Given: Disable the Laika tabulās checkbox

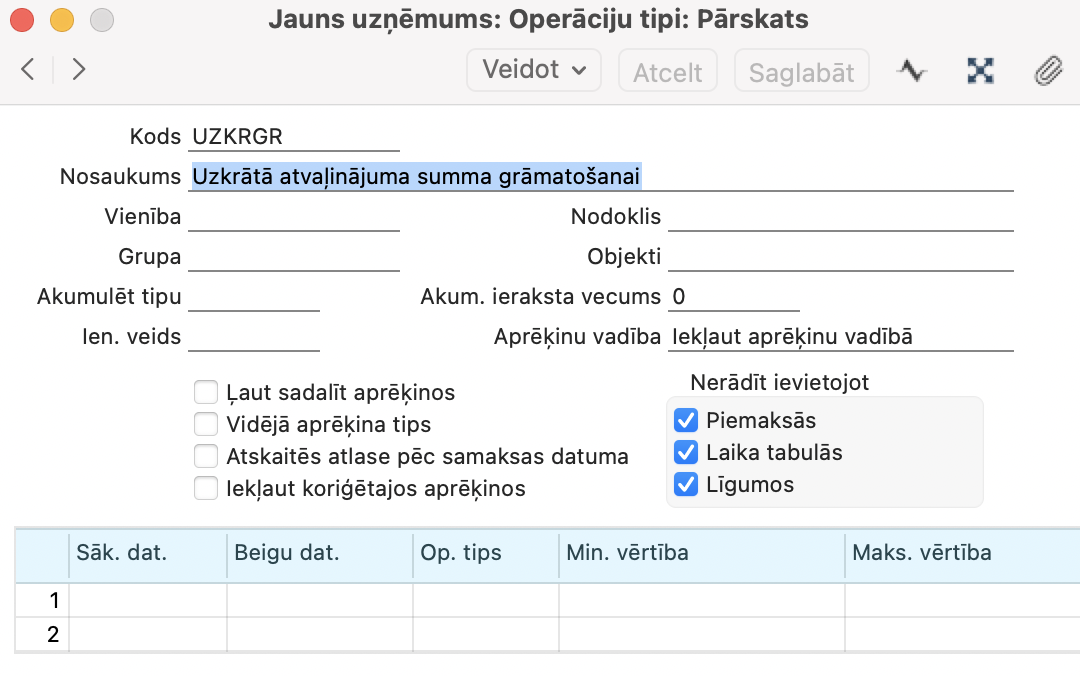Looking at the screenshot, I should tap(685, 452).
